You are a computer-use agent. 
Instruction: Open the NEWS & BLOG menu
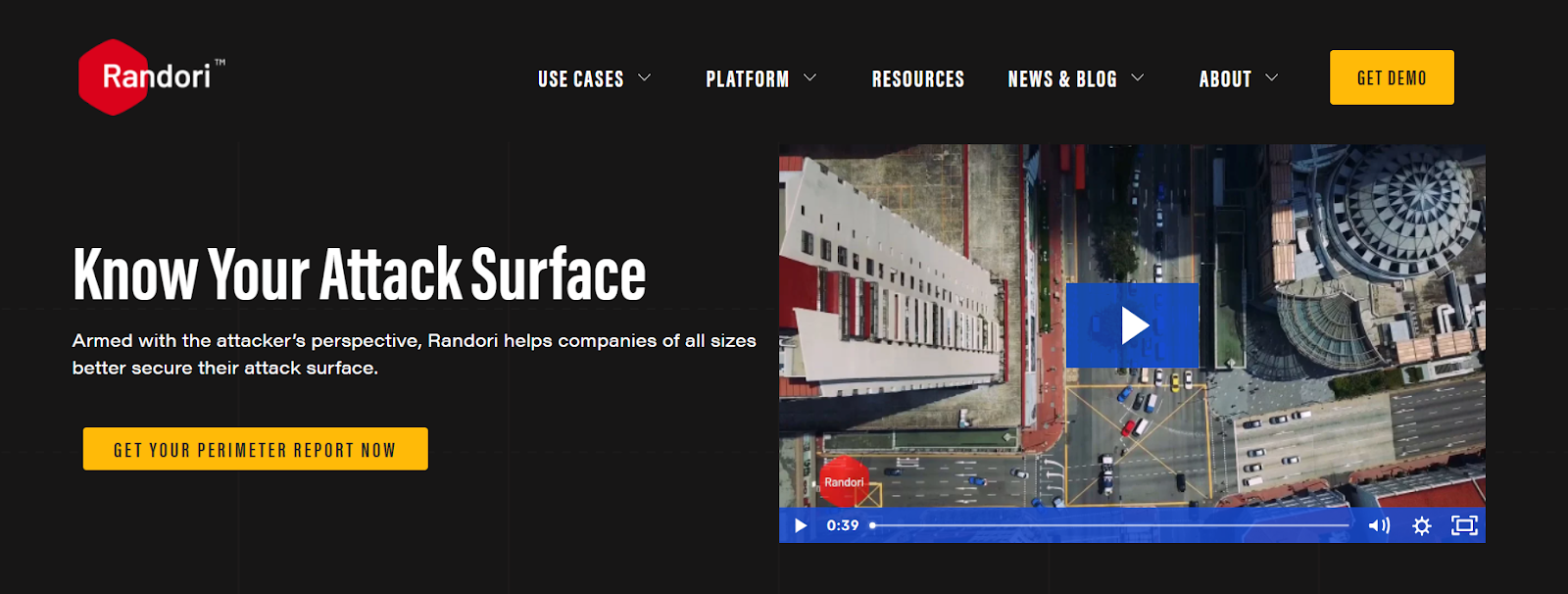pyautogui.click(x=1062, y=78)
